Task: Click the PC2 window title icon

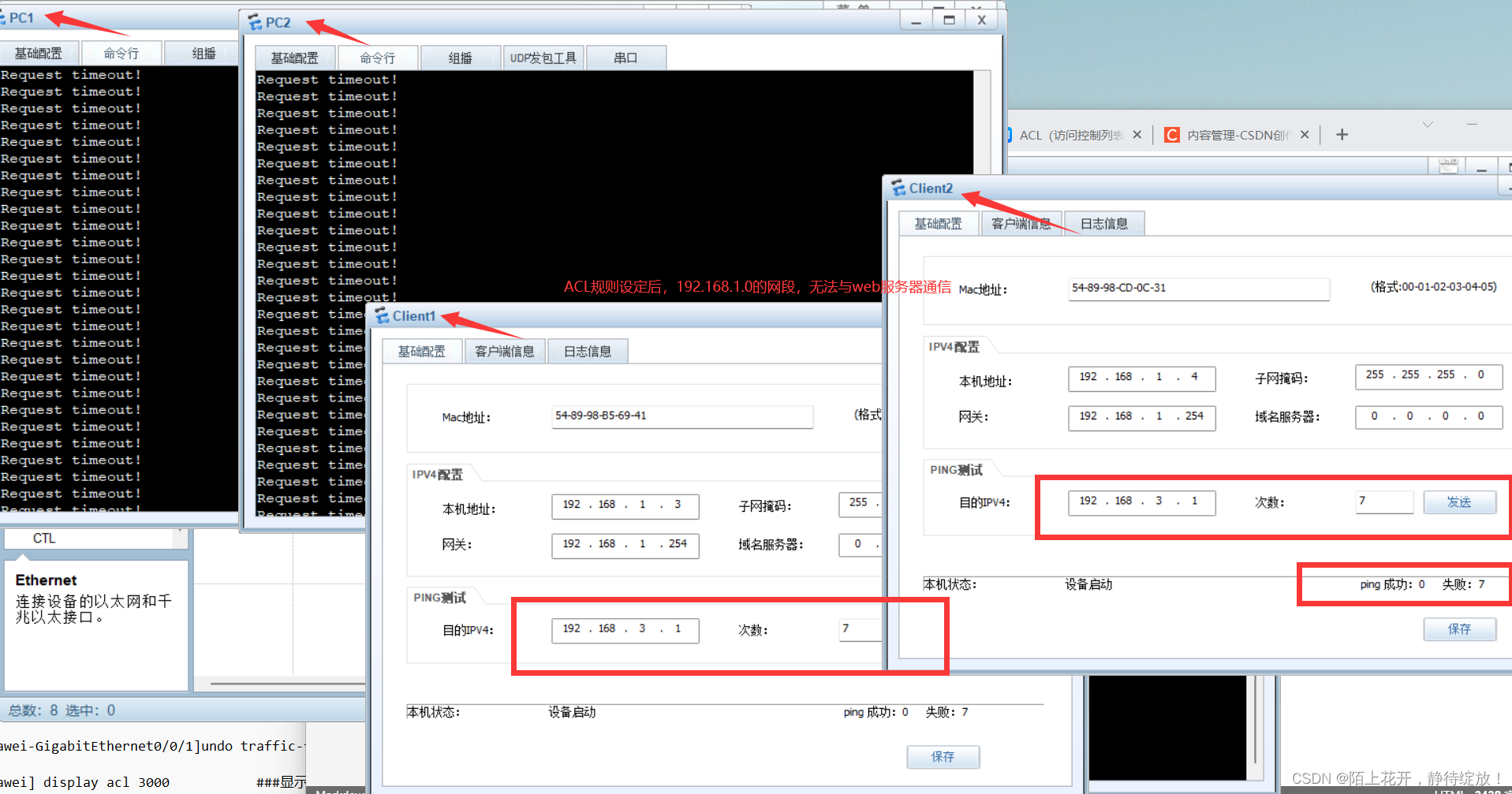Action: pyautogui.click(x=256, y=22)
